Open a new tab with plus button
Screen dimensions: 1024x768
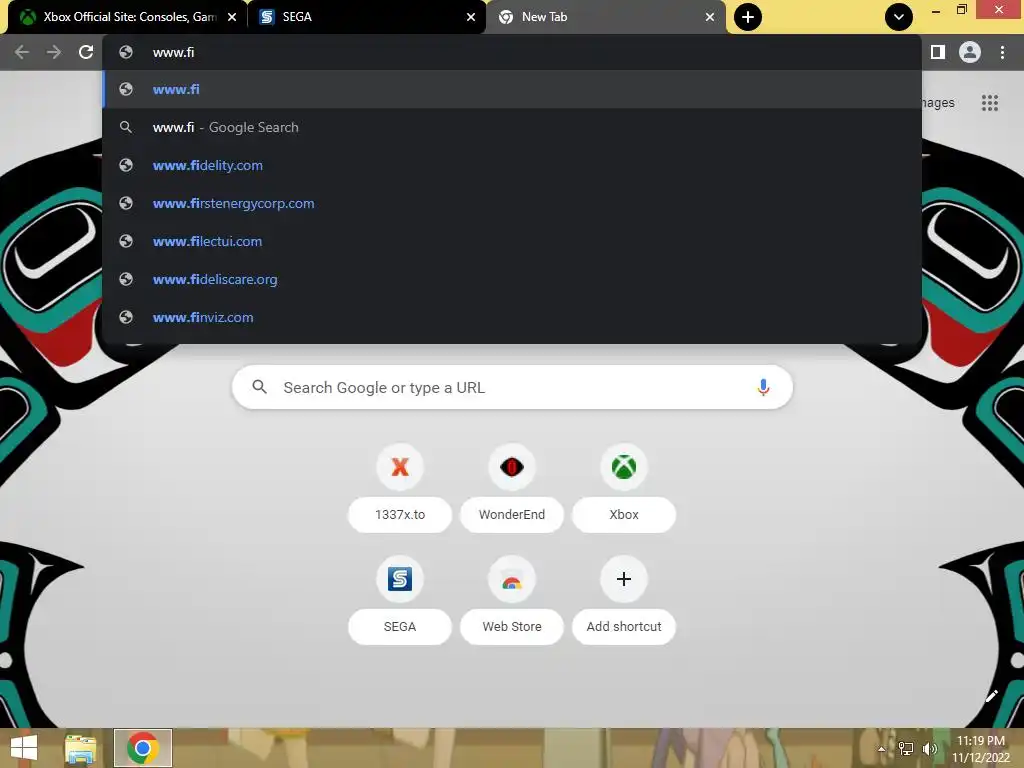748,17
